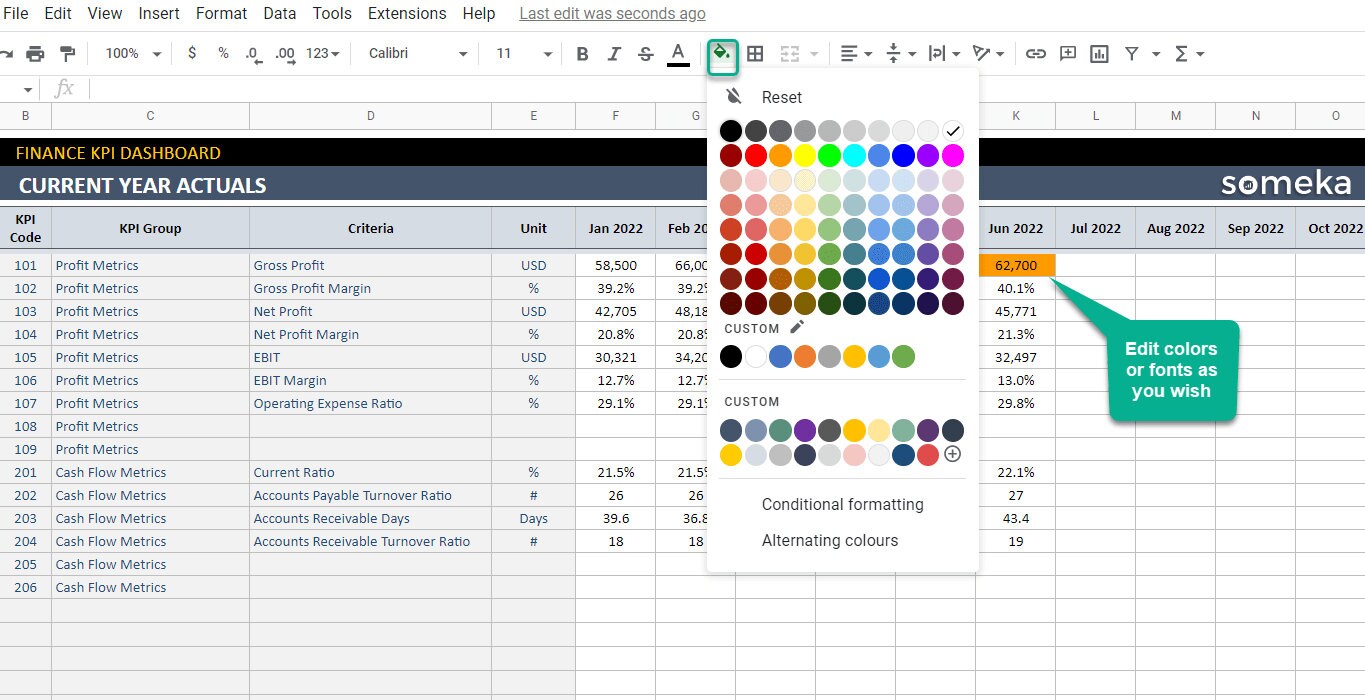
Task: Open the 123 number format dropdown
Action: [322, 54]
